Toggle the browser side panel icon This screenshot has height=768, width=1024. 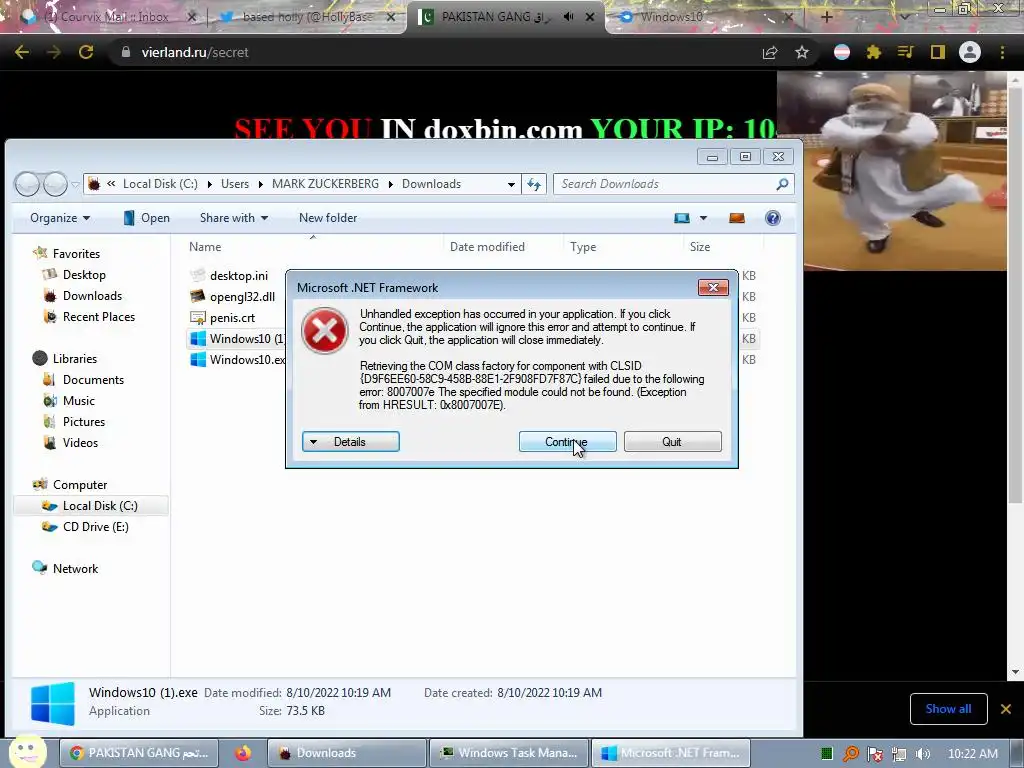click(x=938, y=52)
